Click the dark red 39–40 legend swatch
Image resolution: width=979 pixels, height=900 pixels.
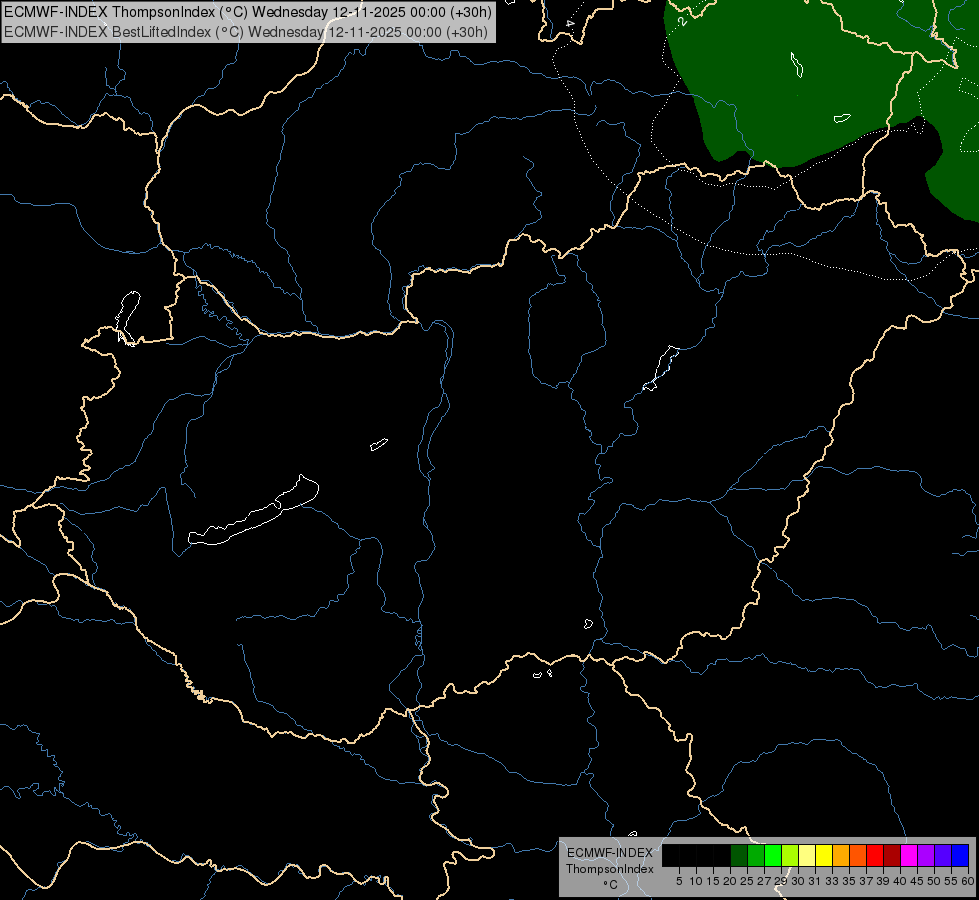pyautogui.click(x=892, y=855)
